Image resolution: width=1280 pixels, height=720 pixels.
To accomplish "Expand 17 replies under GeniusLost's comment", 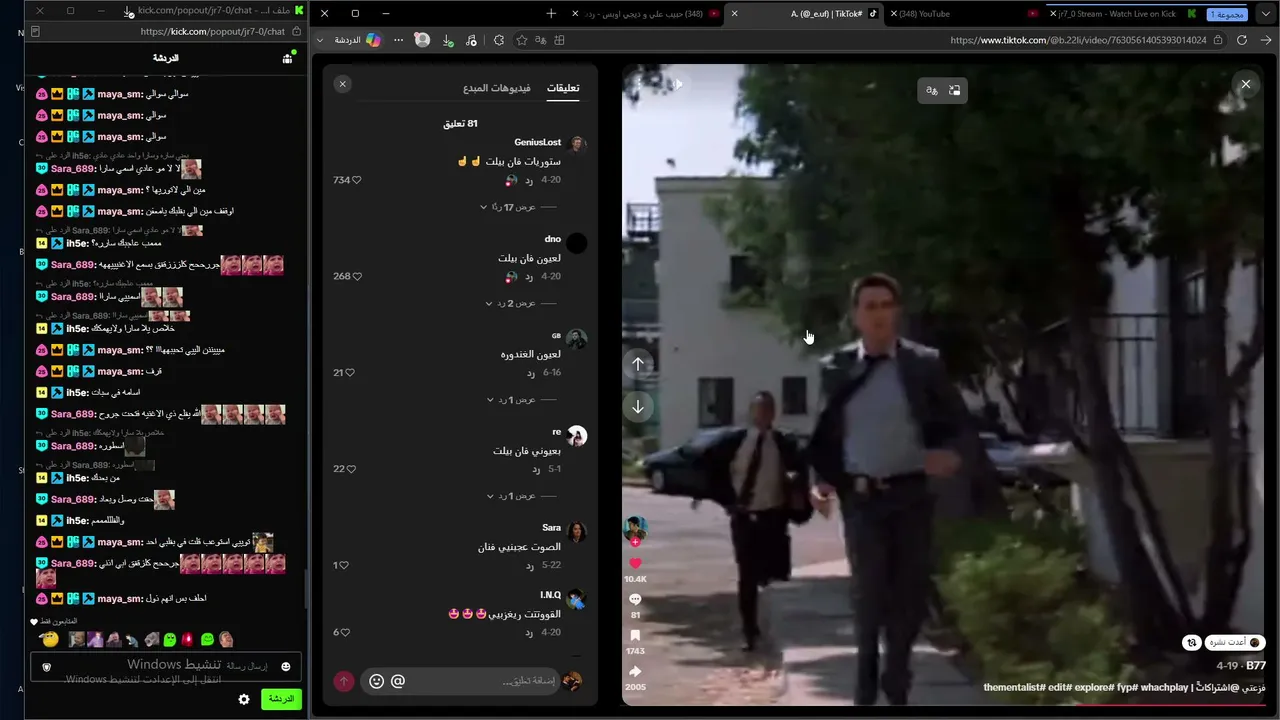I will pyautogui.click(x=517, y=207).
